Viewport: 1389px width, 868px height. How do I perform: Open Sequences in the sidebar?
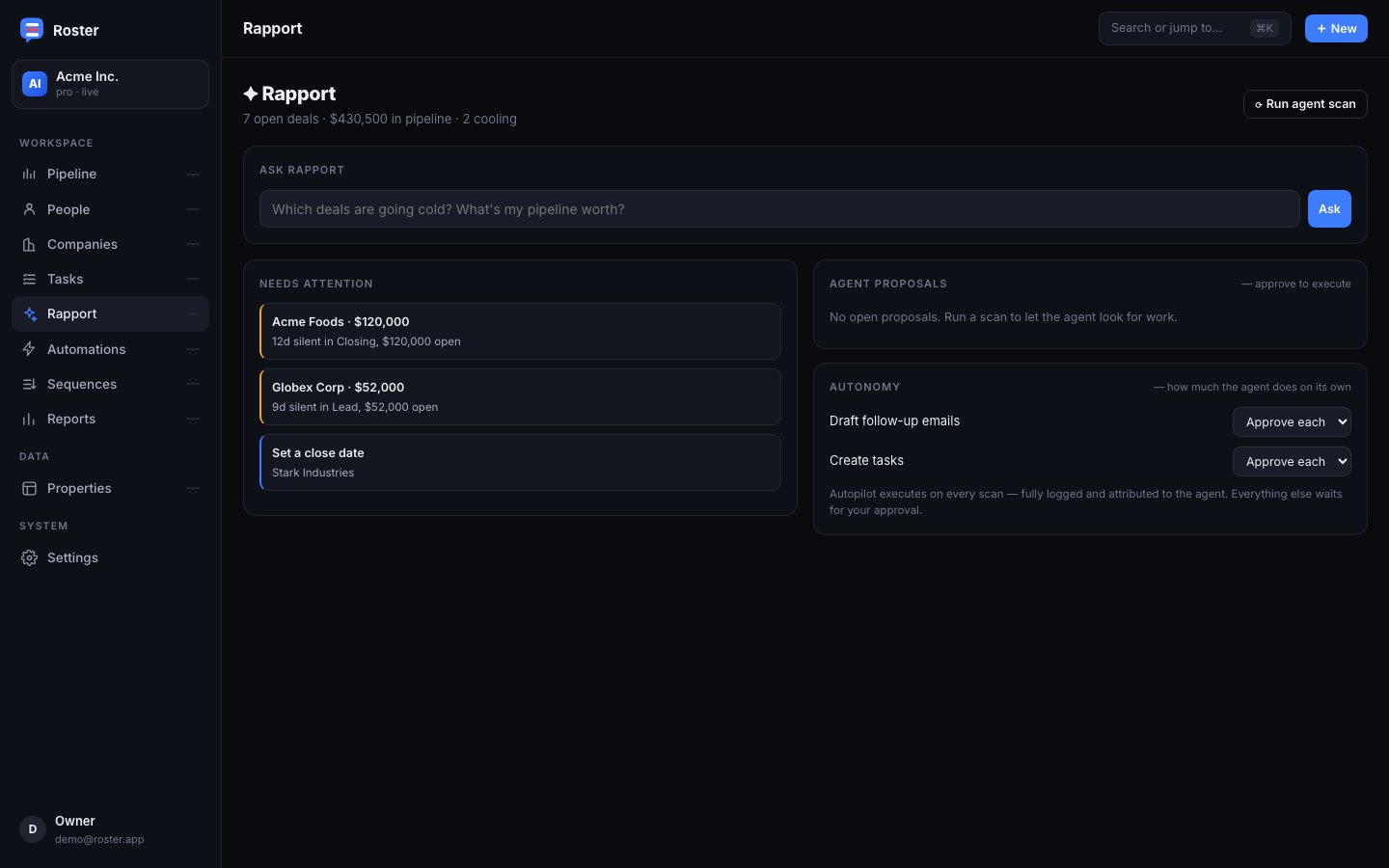click(110, 384)
